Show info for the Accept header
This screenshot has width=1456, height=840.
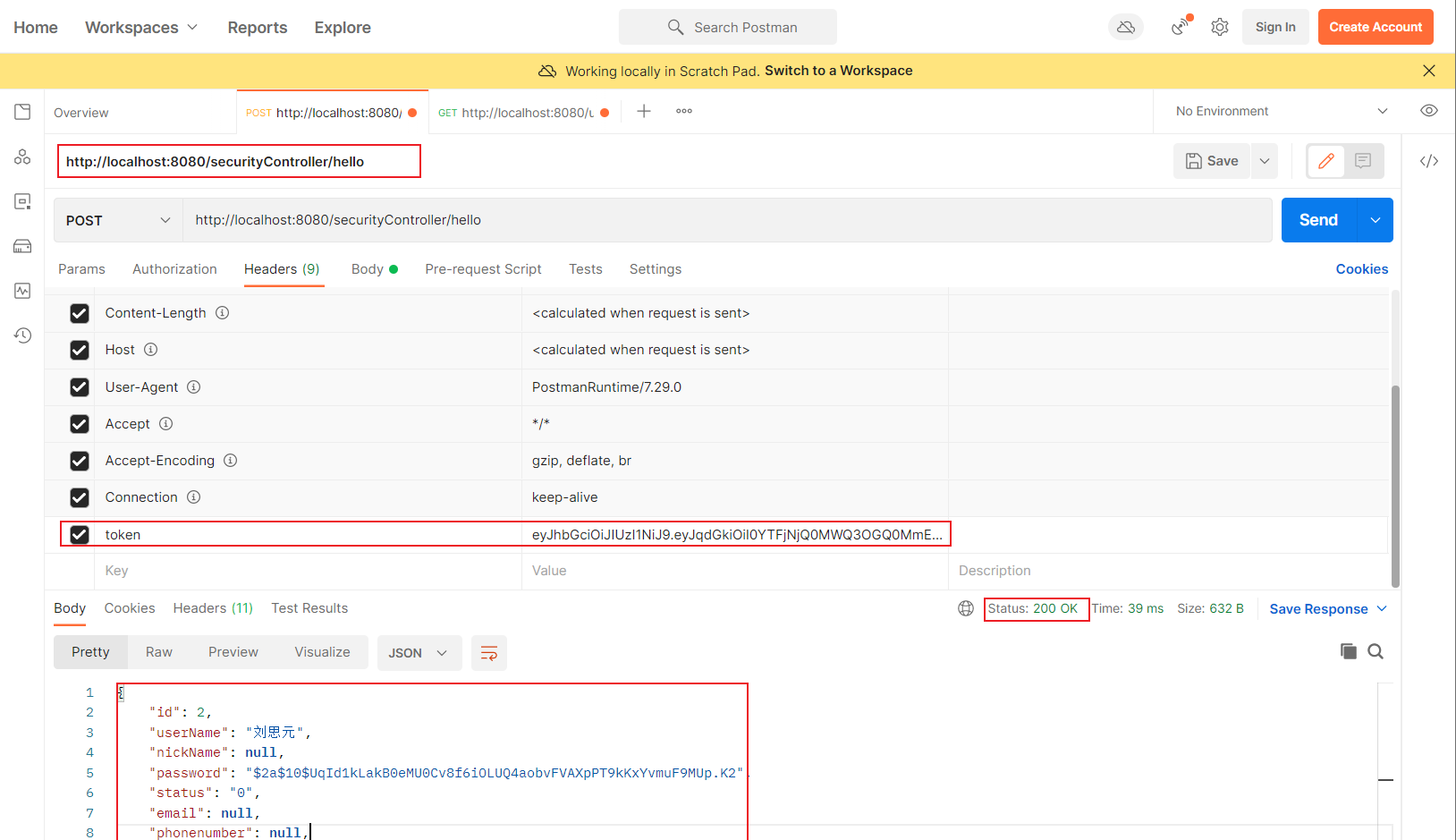coord(166,423)
